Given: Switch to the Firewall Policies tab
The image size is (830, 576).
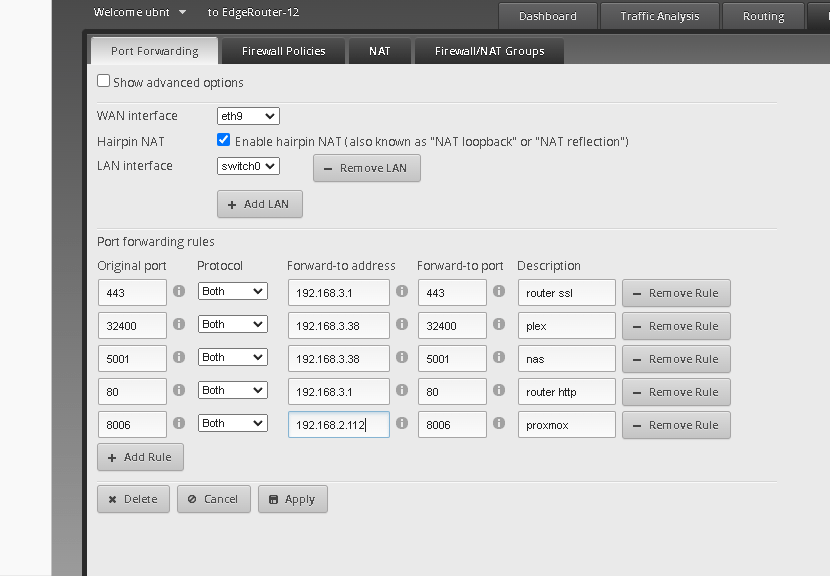Looking at the screenshot, I should [284, 51].
